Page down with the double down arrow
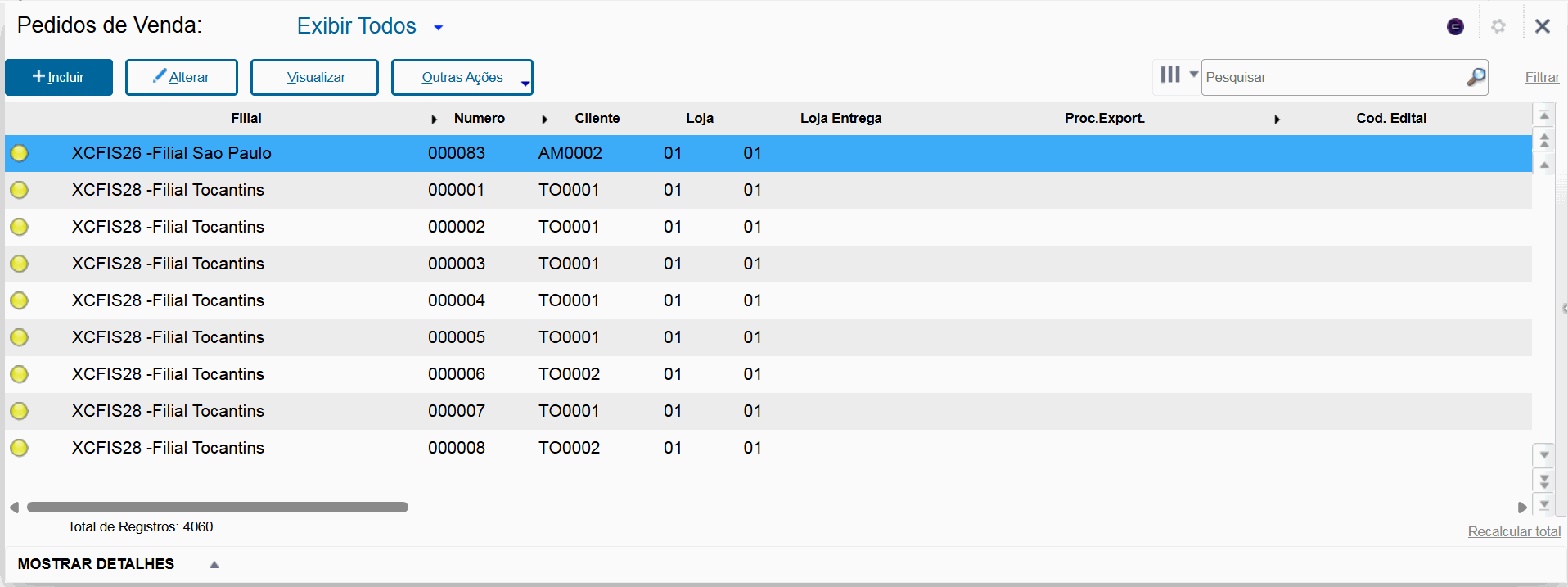This screenshot has width=1568, height=587. 1544,481
